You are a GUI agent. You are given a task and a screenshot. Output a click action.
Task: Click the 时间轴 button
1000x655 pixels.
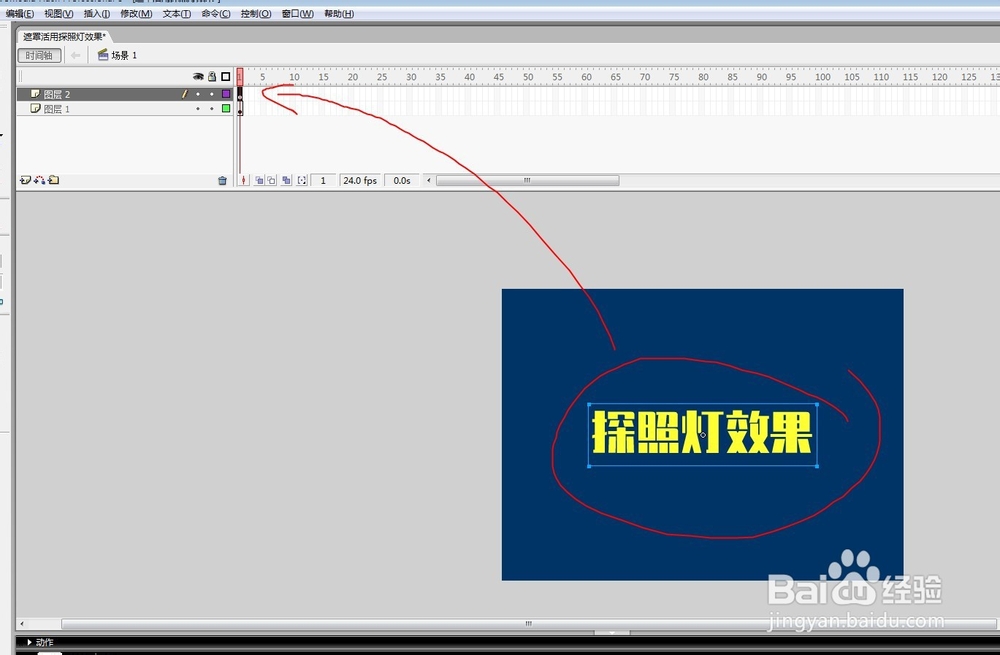pyautogui.click(x=38, y=55)
